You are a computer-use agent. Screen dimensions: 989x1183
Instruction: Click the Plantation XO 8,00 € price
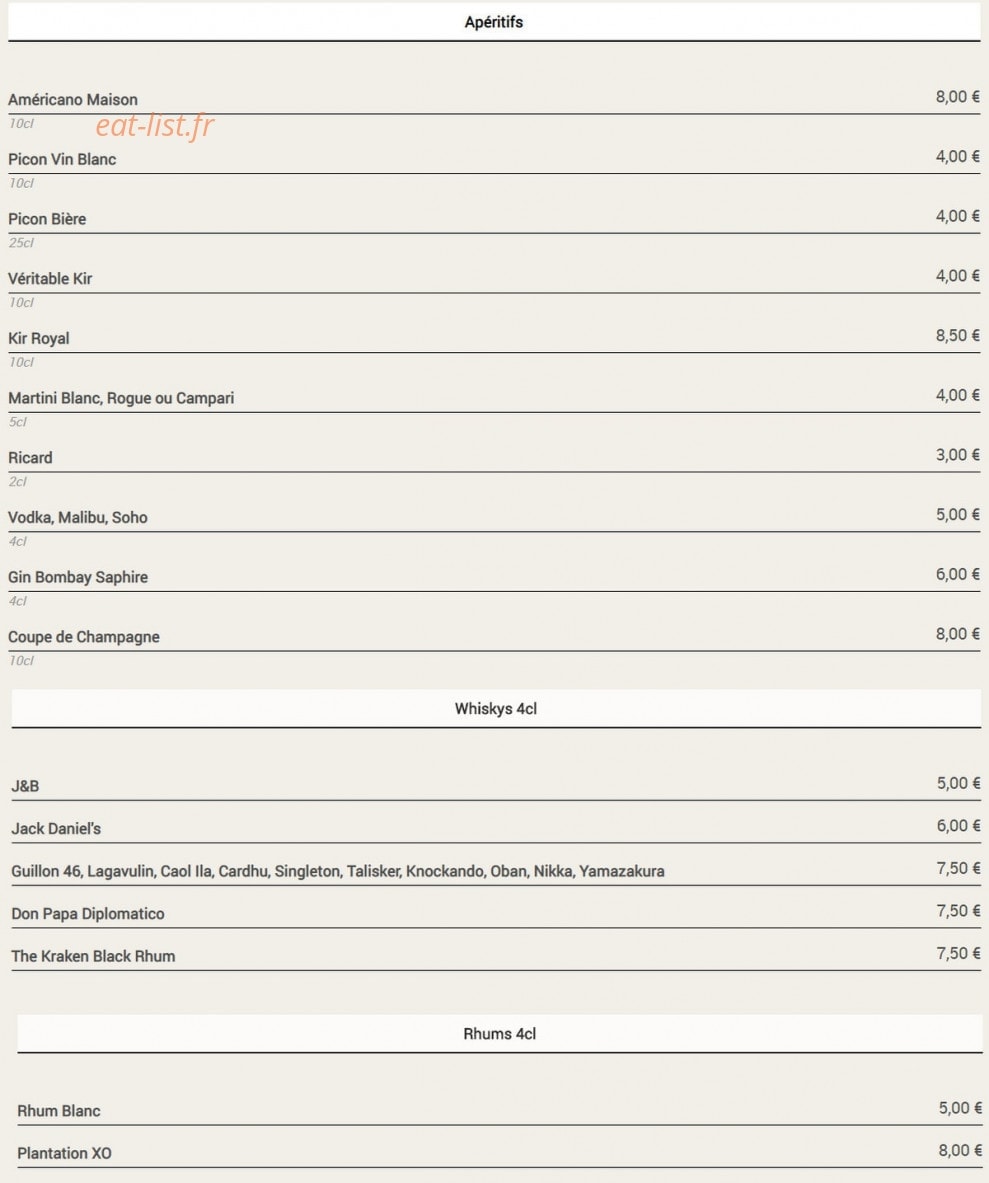click(960, 1150)
